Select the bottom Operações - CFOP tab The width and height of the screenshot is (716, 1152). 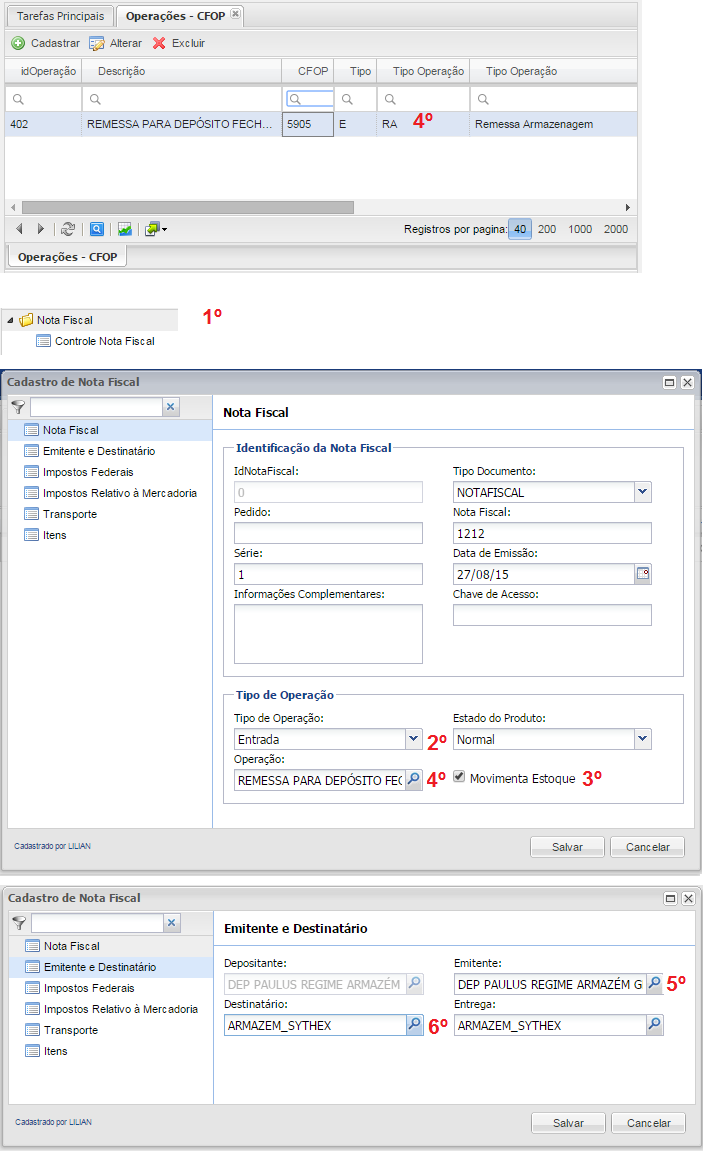(68, 257)
